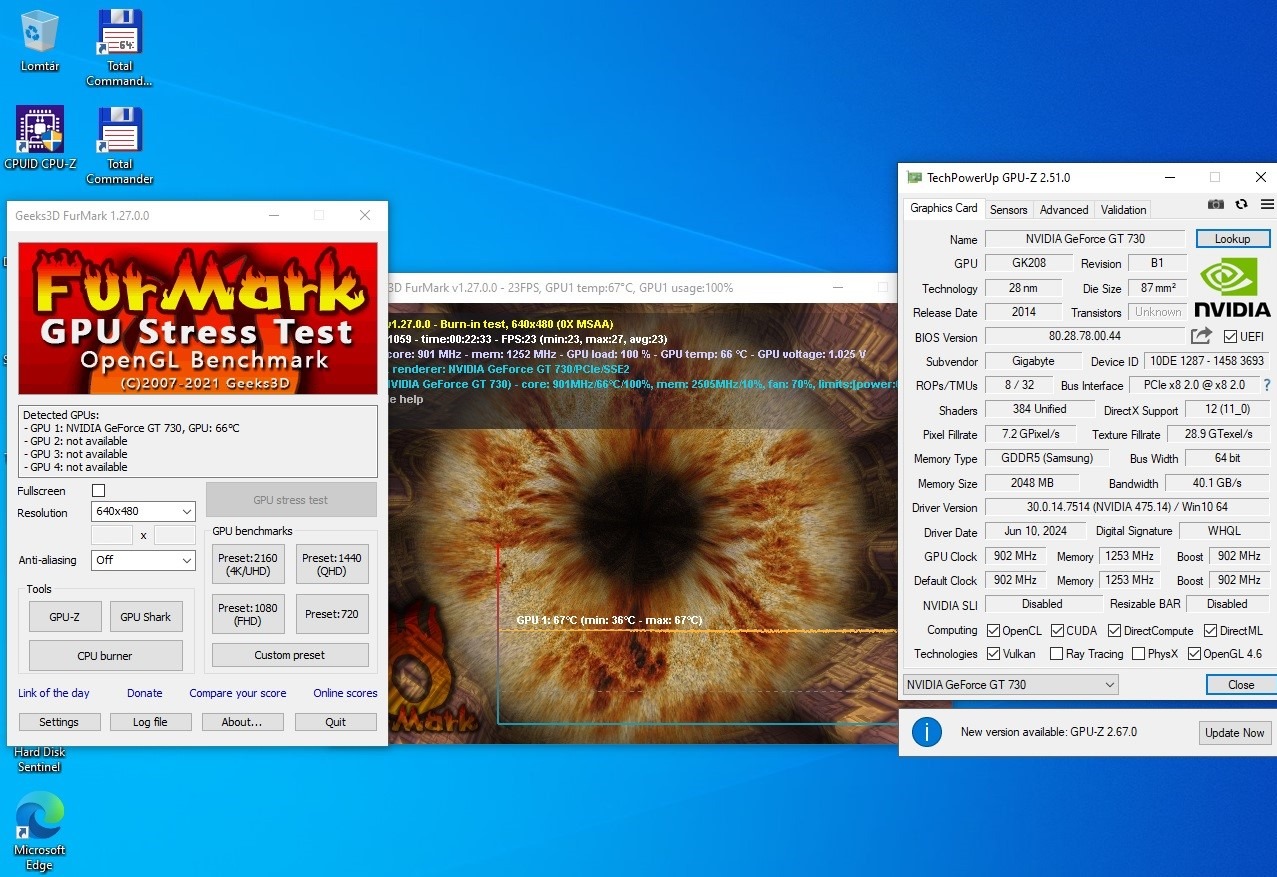Toggle the DirectML checkbox
Viewport: 1277px width, 877px height.
[1210, 631]
